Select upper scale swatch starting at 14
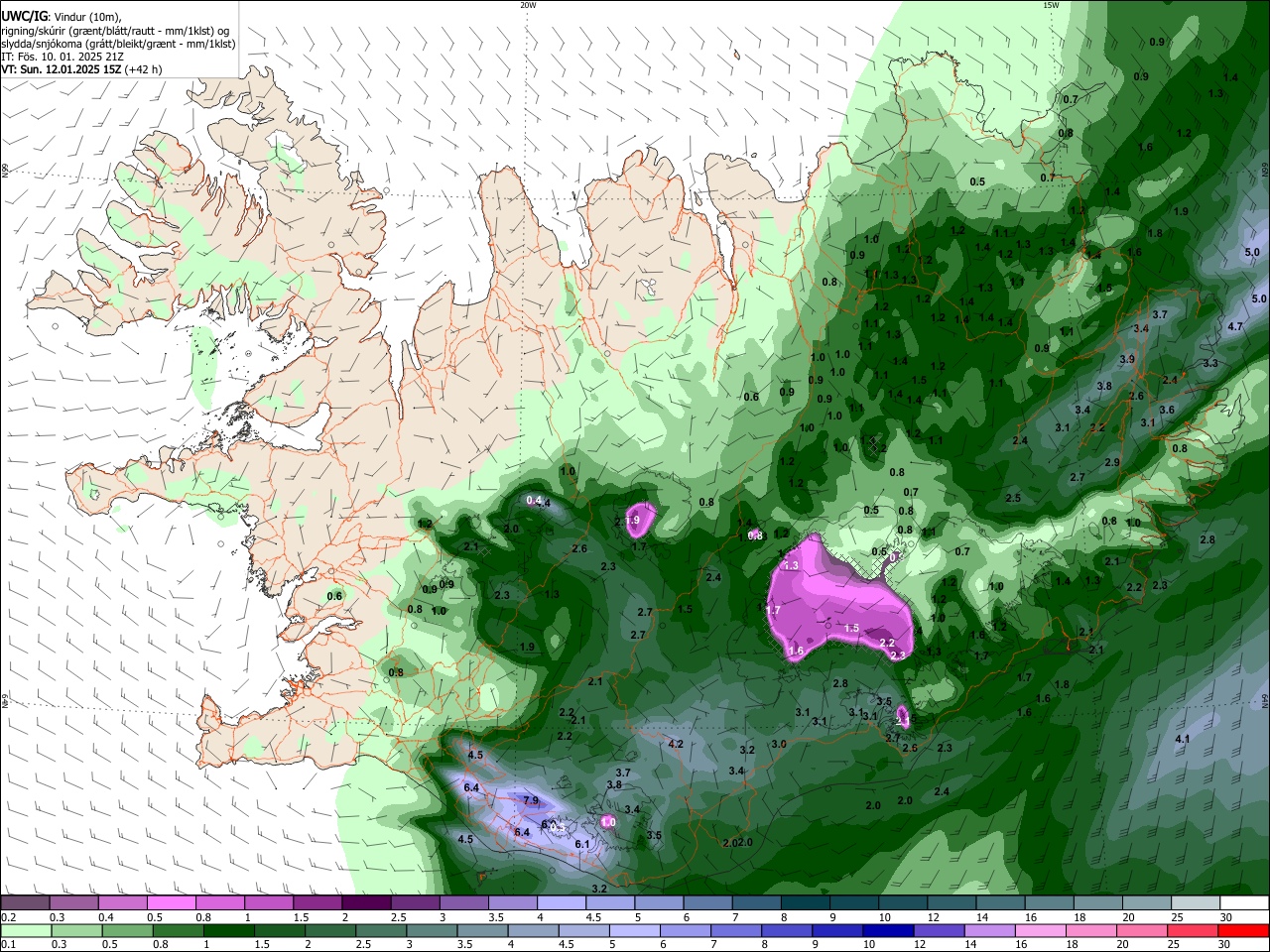 [1000, 902]
